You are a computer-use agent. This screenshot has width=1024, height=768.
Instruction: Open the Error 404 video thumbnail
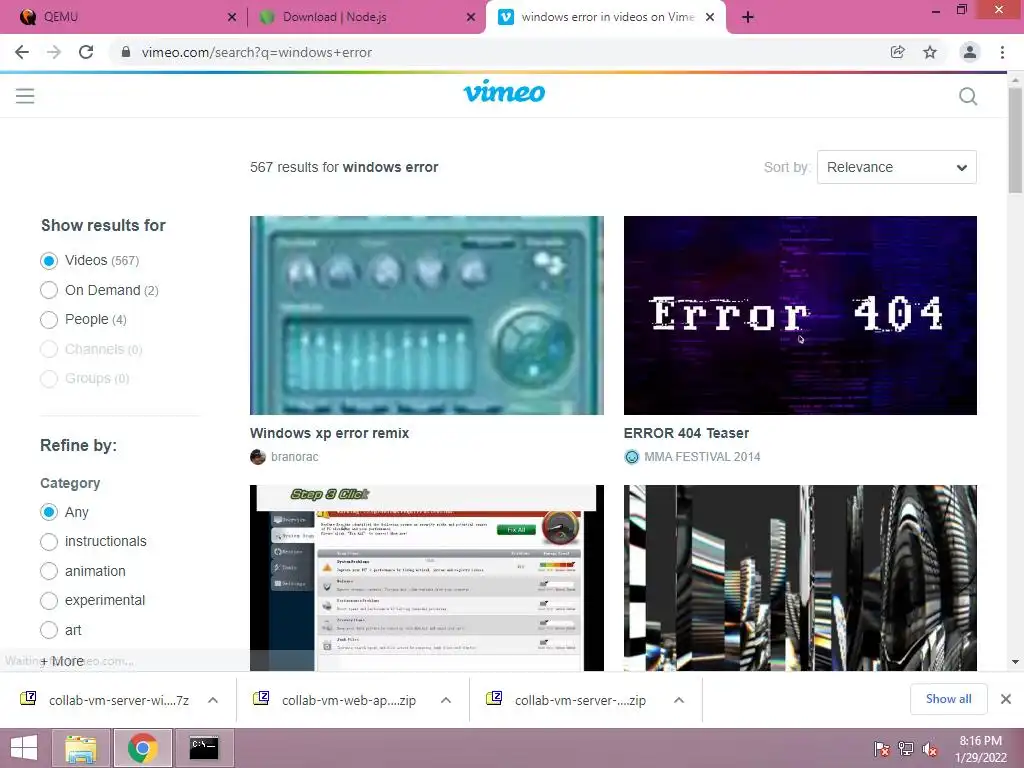(800, 315)
